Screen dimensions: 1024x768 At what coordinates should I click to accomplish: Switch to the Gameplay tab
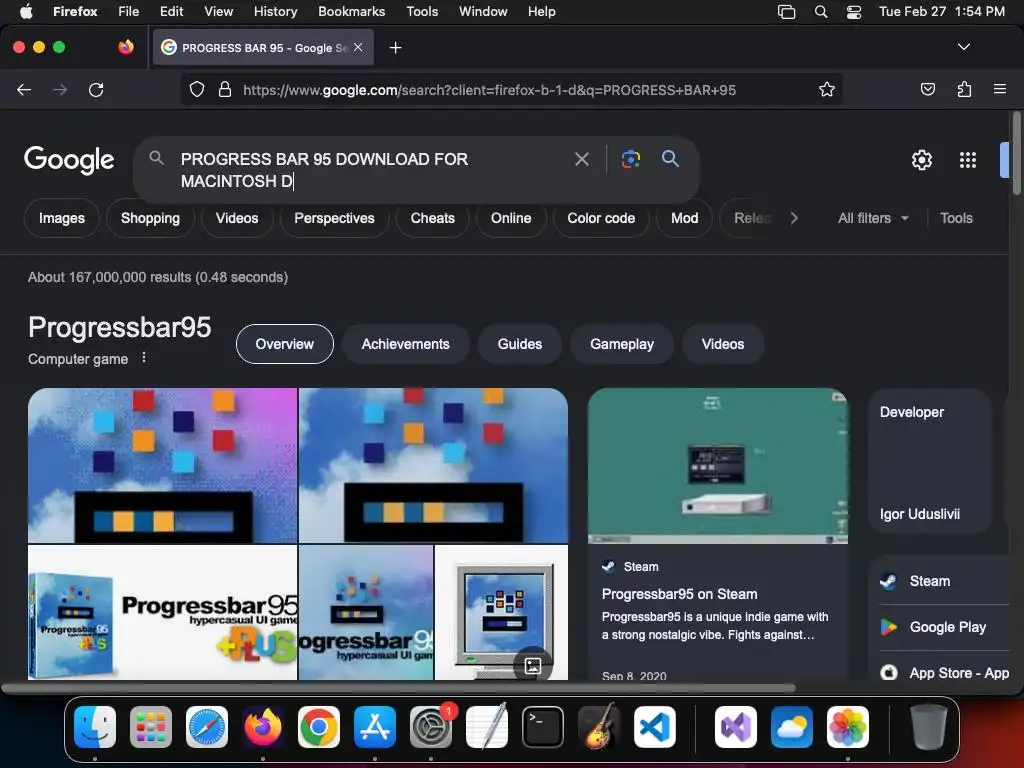(622, 344)
